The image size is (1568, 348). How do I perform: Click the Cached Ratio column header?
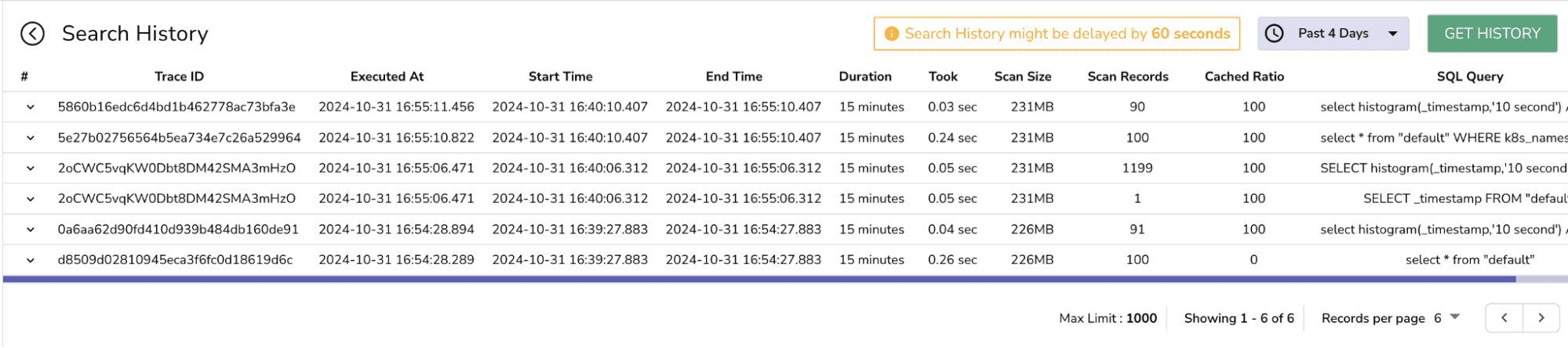coord(1244,77)
